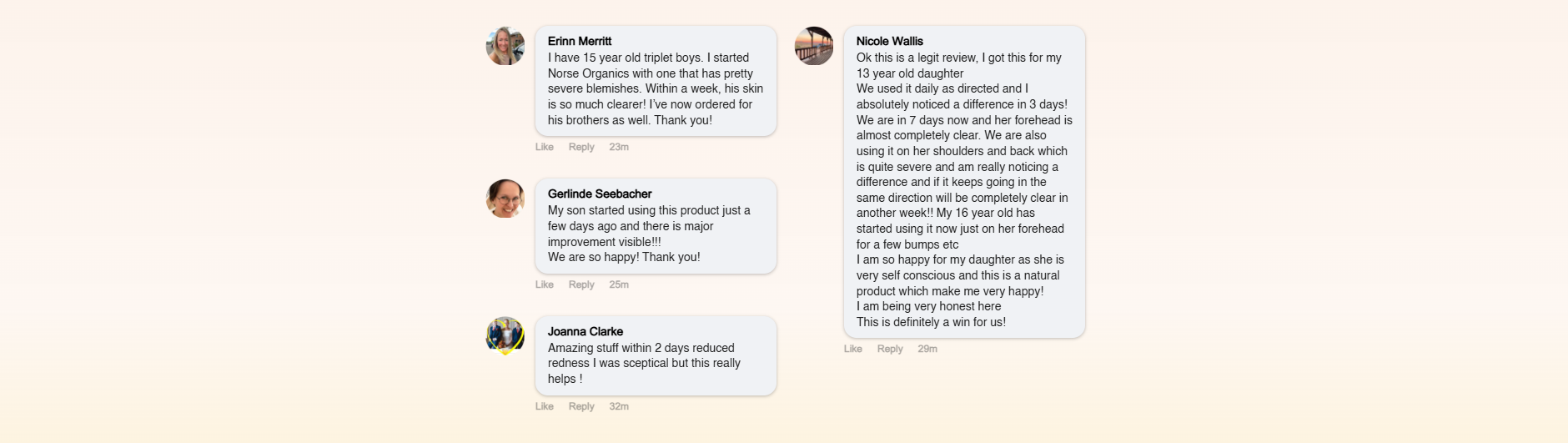Open the Nicole Wallis name link
The width and height of the screenshot is (1568, 443).
pyautogui.click(x=890, y=41)
